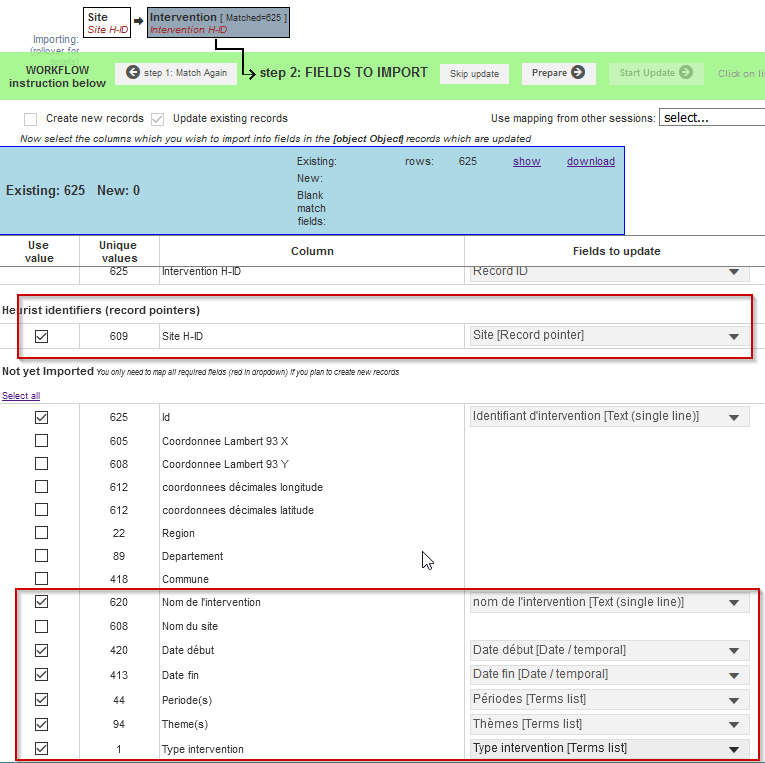The height and width of the screenshot is (763, 765).
Task: Open the Date début field mapping dropdown
Action: click(x=609, y=650)
